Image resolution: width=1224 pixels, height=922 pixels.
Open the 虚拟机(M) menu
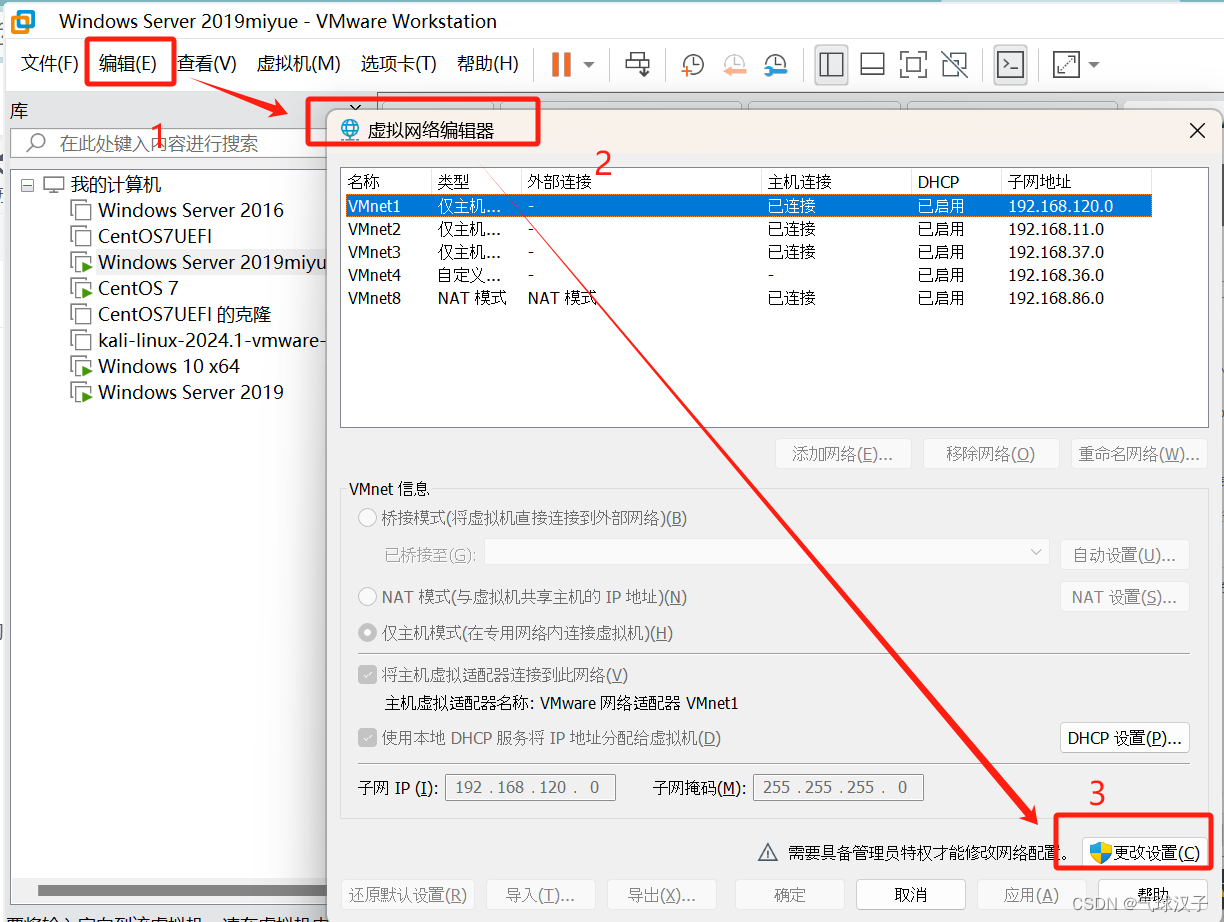[299, 64]
